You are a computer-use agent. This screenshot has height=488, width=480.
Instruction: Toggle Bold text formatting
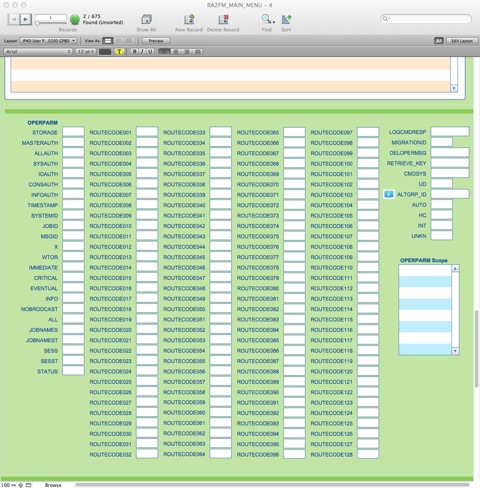tap(134, 51)
